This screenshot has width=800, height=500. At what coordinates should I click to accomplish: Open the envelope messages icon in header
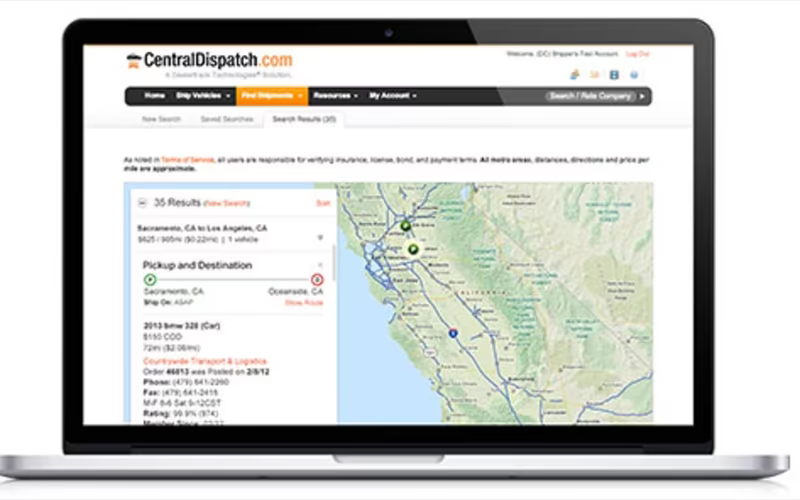pyautogui.click(x=594, y=75)
